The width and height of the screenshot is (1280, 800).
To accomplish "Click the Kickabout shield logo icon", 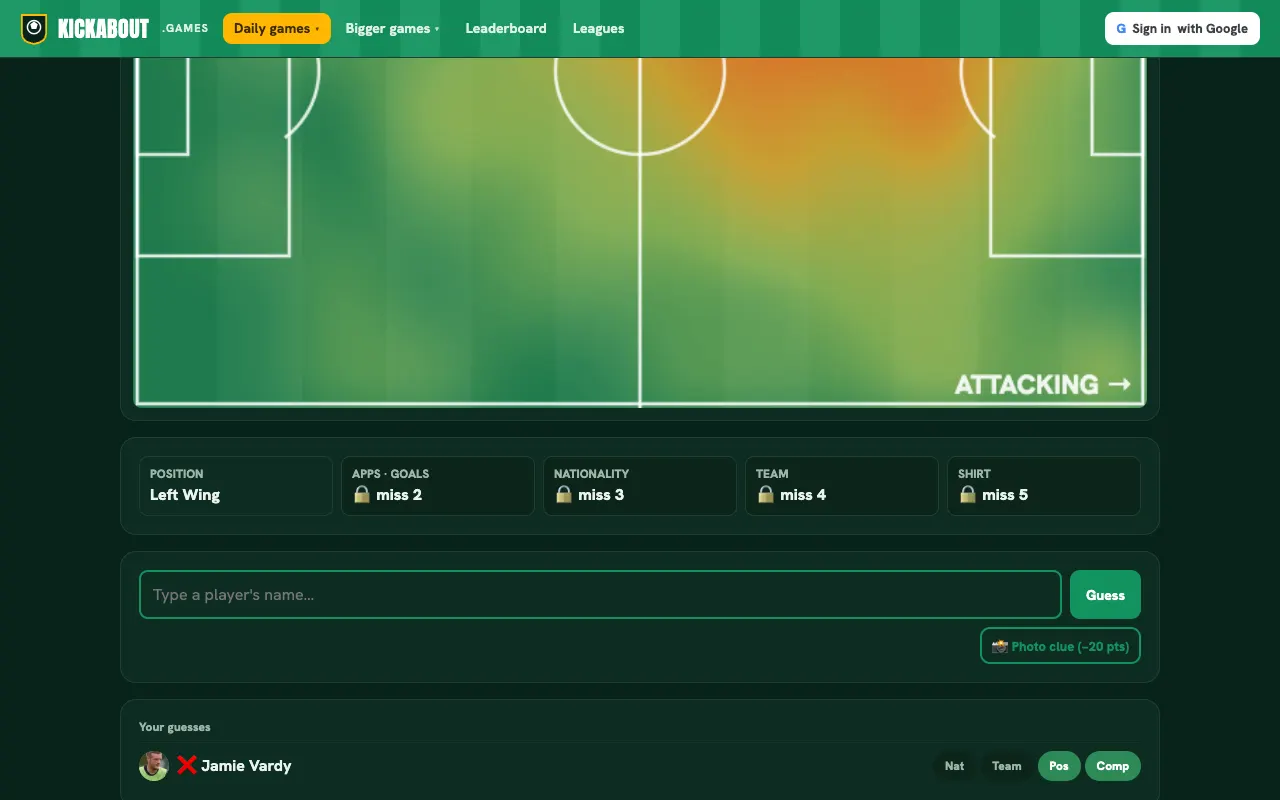I will (34, 28).
